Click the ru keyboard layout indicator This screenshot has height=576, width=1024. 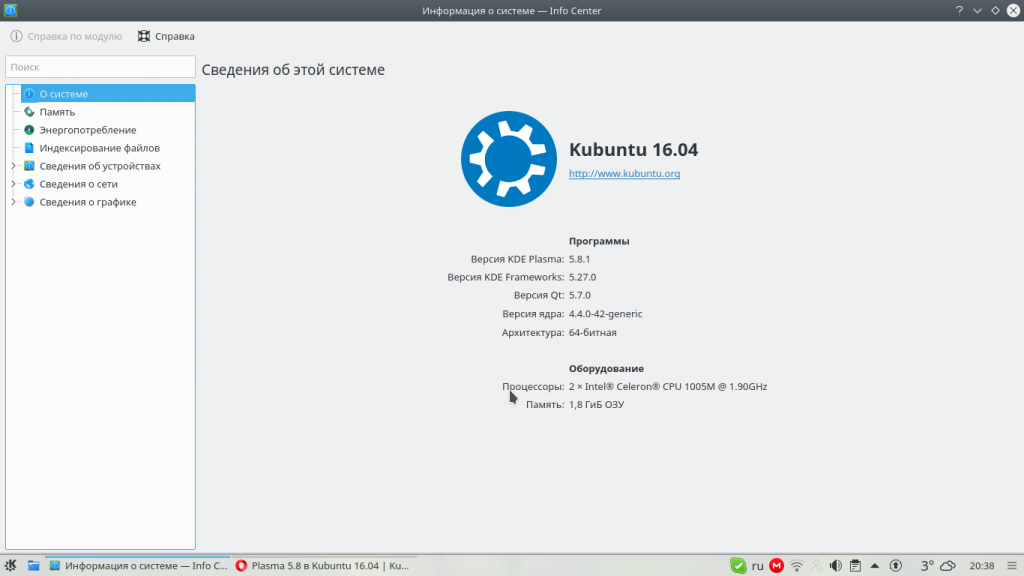point(758,566)
